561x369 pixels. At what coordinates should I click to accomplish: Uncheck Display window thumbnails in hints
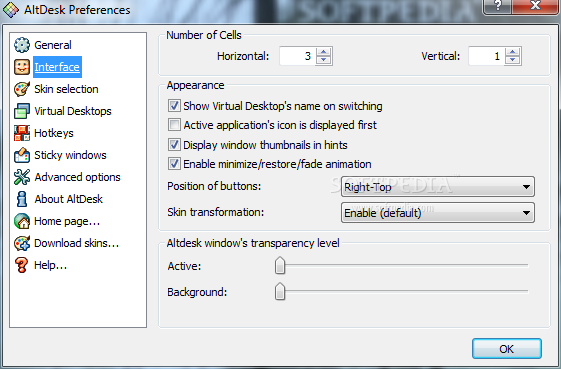pyautogui.click(x=174, y=145)
